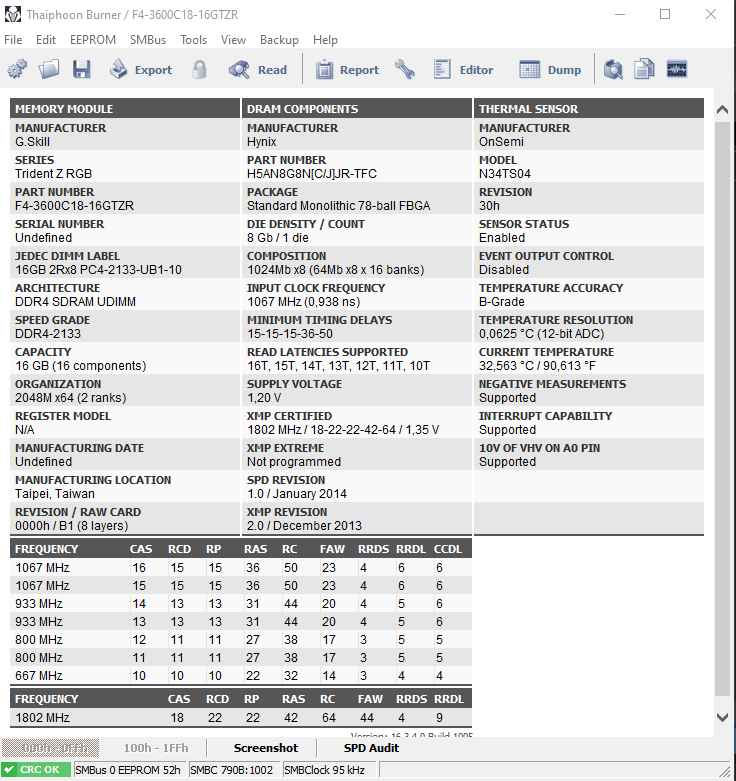Click the 1802 MHz XMP frequency row
The width and height of the screenshot is (736, 781).
pyautogui.click(x=241, y=718)
